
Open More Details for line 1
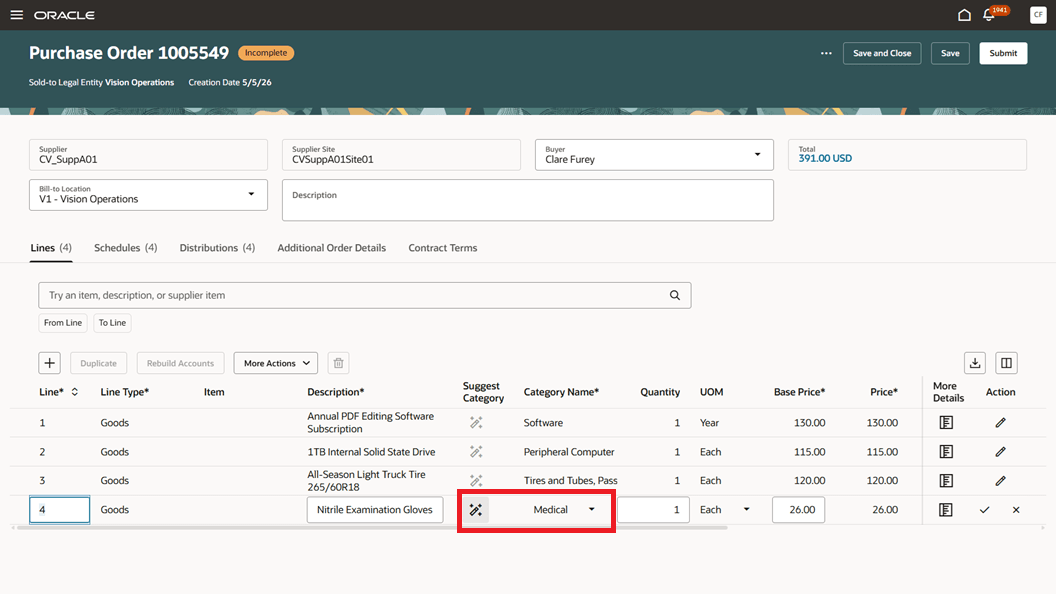pyautogui.click(x=946, y=423)
